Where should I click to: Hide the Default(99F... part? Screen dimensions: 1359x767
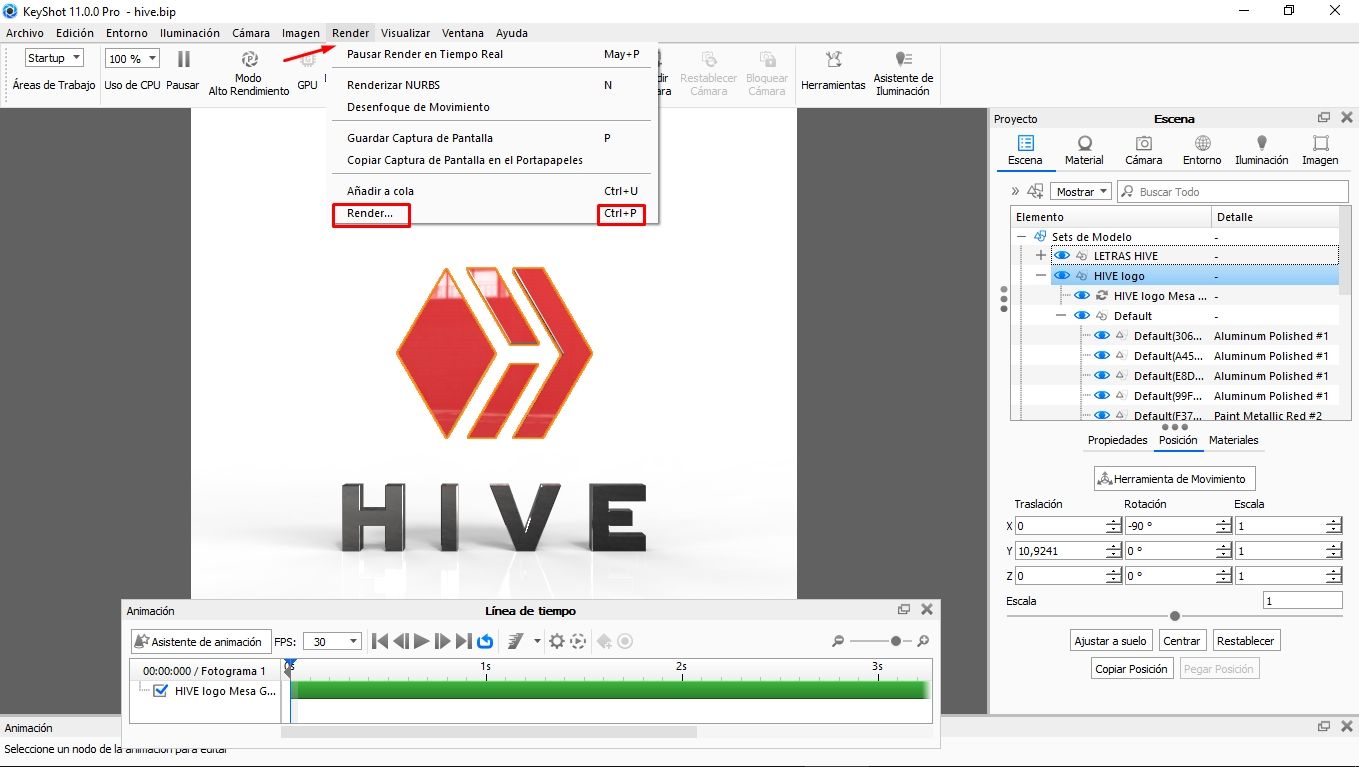tap(1101, 396)
